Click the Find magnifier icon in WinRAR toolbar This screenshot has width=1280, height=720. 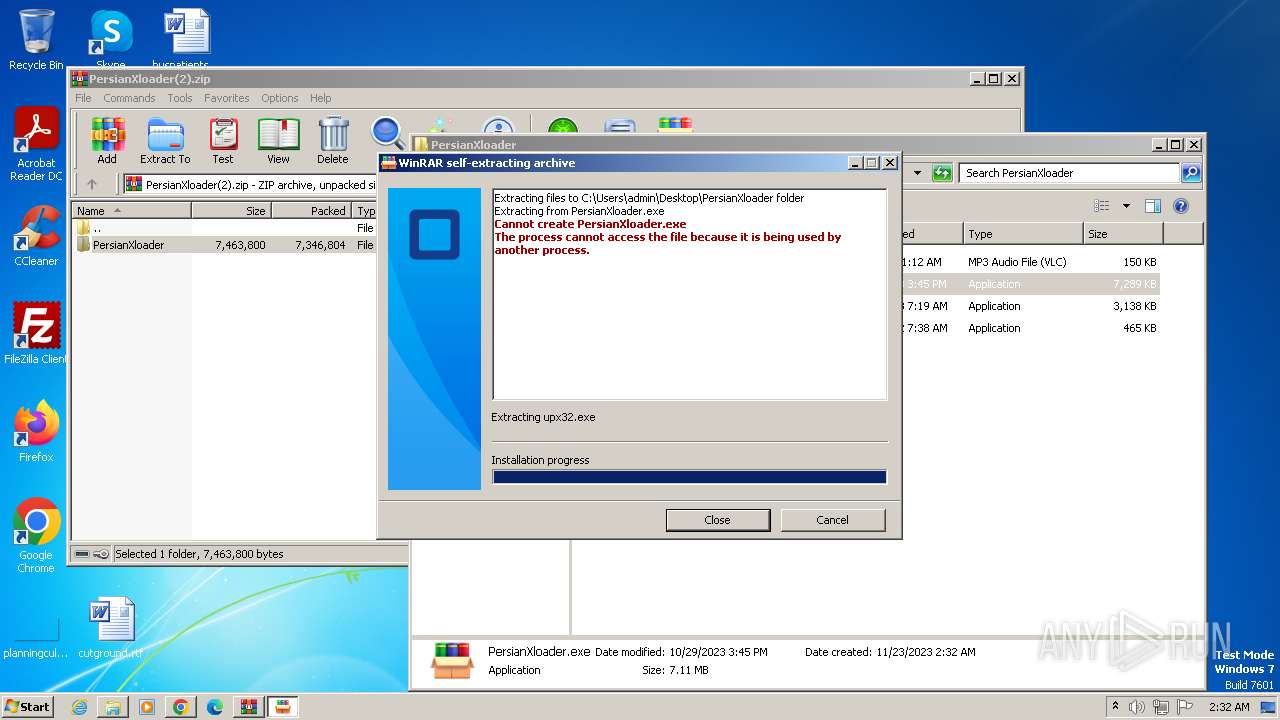387,133
